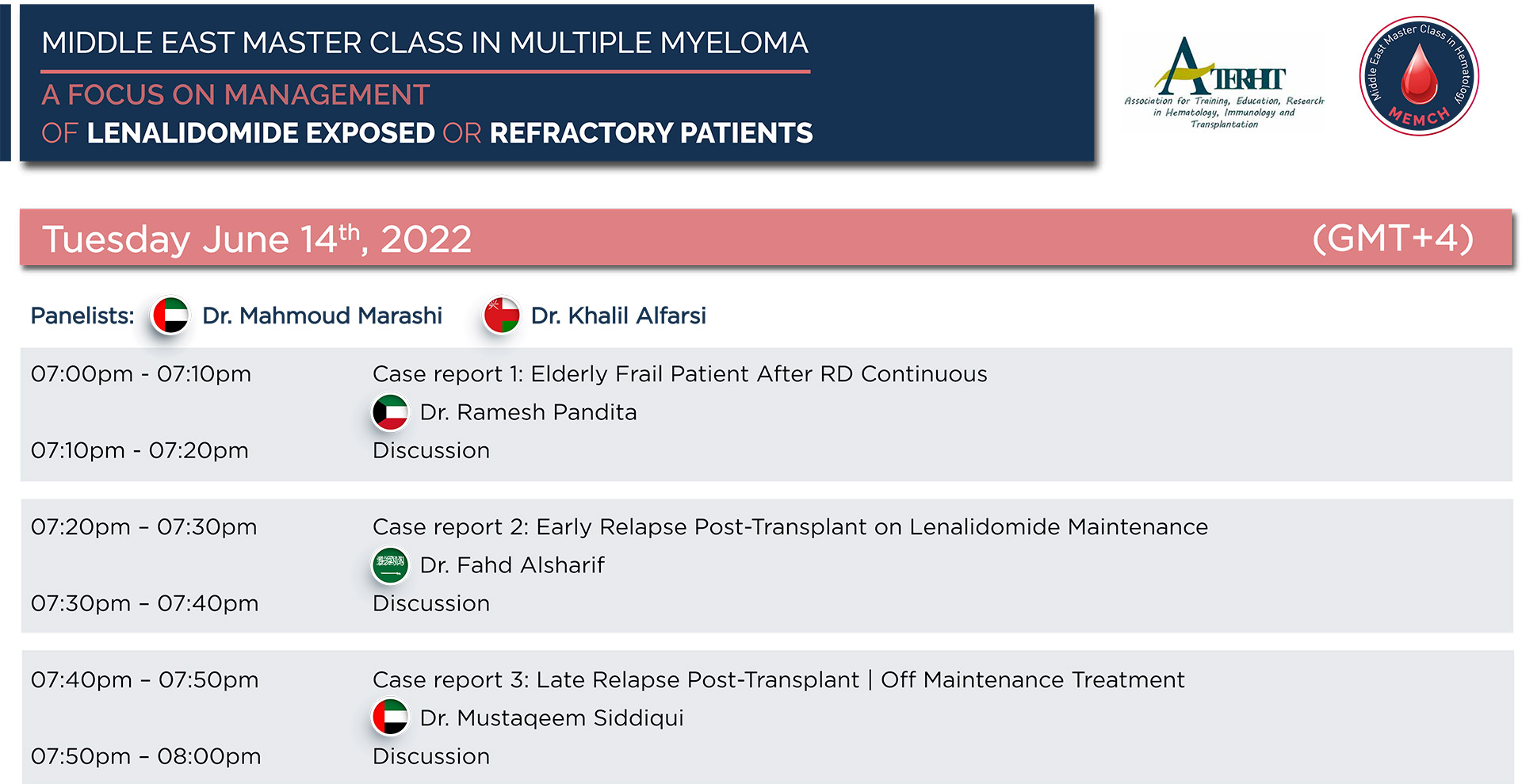The width and height of the screenshot is (1522, 784).
Task: Select speaker name Dr. Fahd Alsharif
Action: (x=512, y=565)
